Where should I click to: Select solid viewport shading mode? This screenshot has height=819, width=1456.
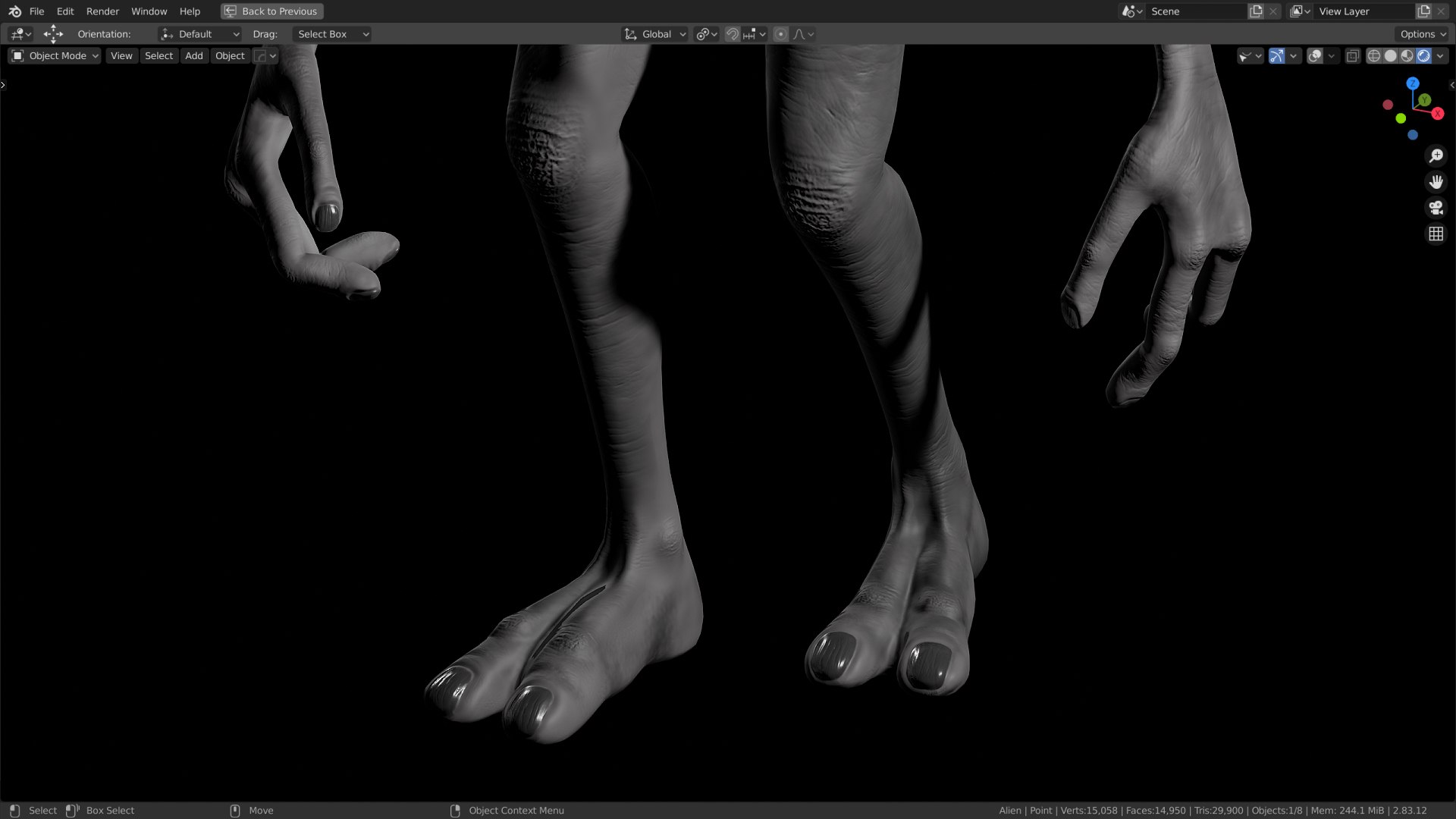tap(1390, 56)
